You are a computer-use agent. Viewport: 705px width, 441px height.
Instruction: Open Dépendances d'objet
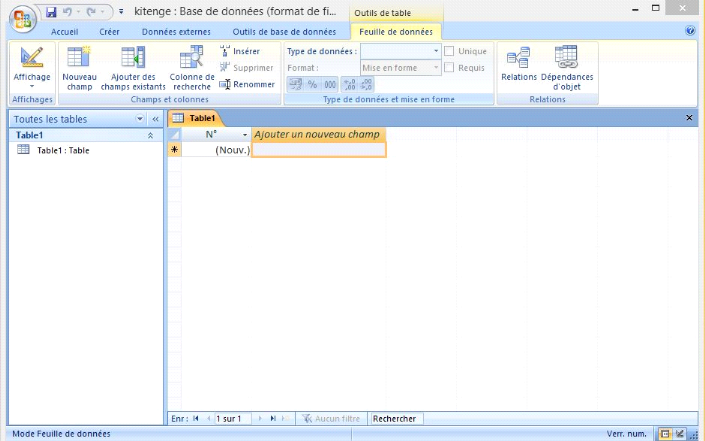[x=567, y=66]
